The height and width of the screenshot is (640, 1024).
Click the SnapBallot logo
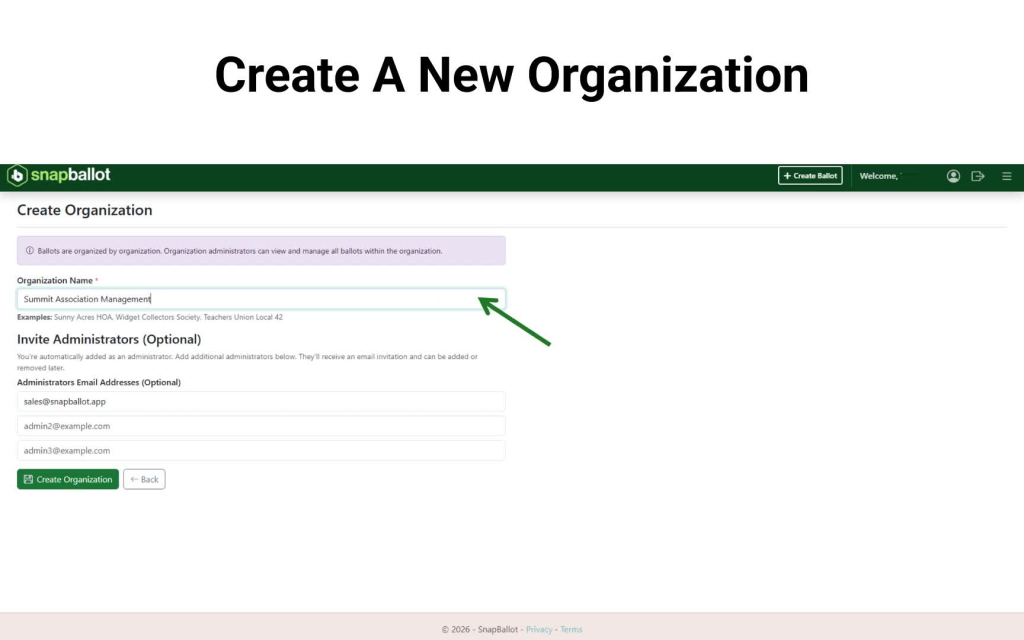(x=58, y=175)
